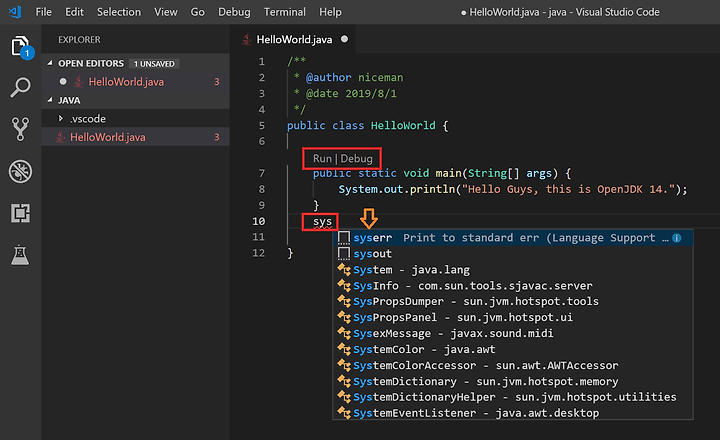
Task: Click line number 10 in gutter
Action: [259, 221]
